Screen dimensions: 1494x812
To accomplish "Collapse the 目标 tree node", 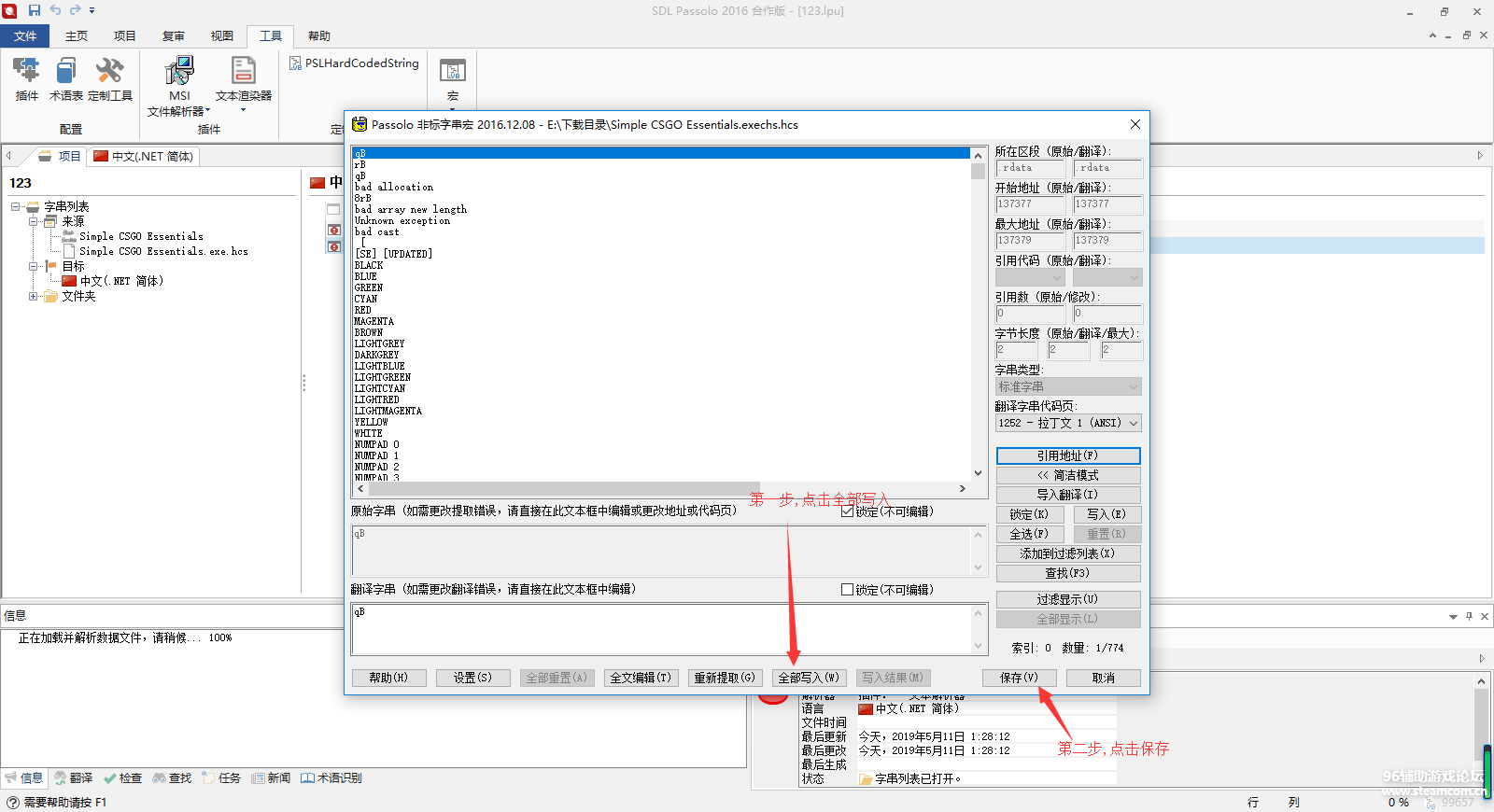I will tap(34, 267).
